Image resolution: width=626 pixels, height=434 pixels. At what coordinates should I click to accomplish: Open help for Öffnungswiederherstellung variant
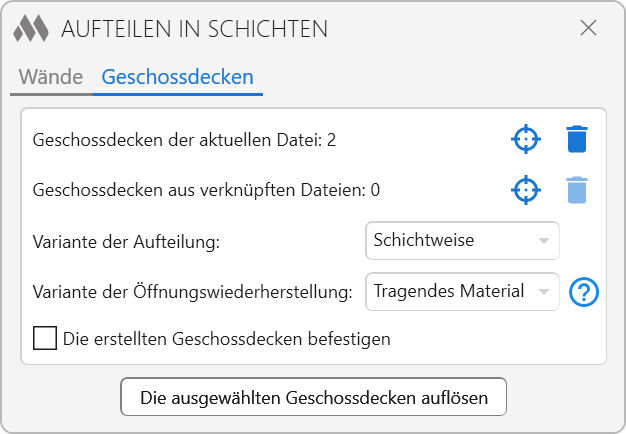pos(583,292)
